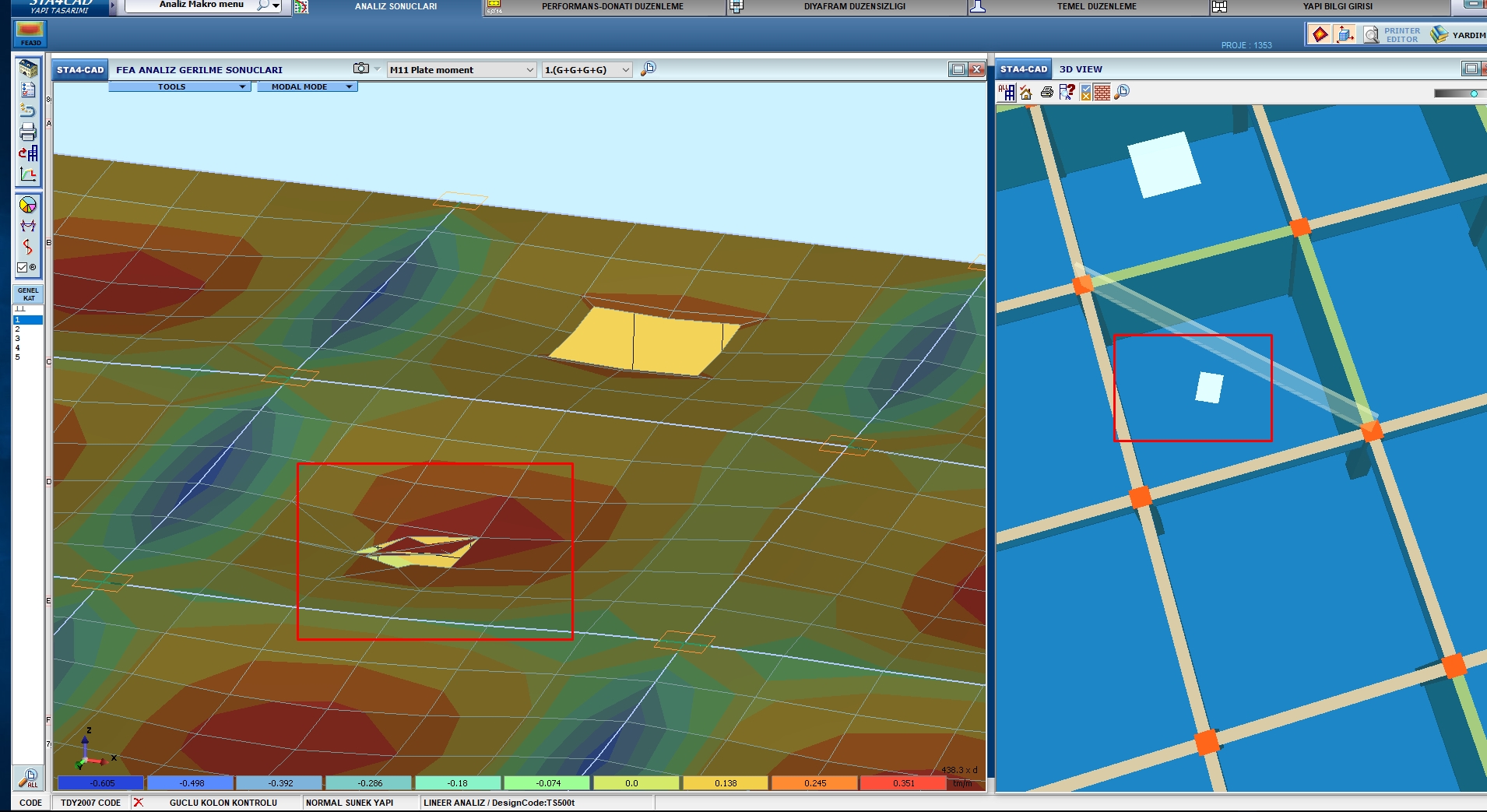Open the PERFORMANS-DONATI DUZENLEME tab

pos(612,7)
